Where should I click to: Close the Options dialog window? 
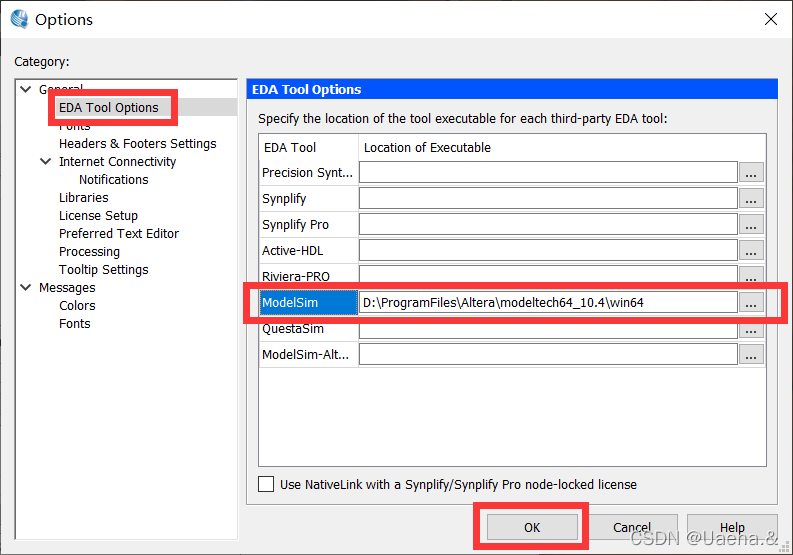771,19
